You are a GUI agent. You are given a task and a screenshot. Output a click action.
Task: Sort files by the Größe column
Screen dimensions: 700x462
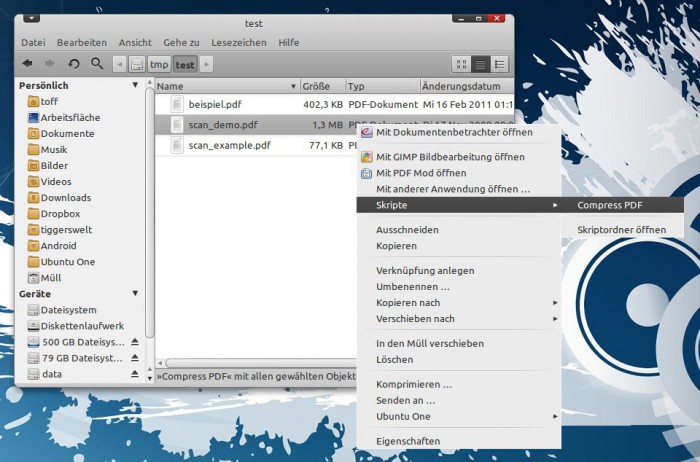click(316, 87)
